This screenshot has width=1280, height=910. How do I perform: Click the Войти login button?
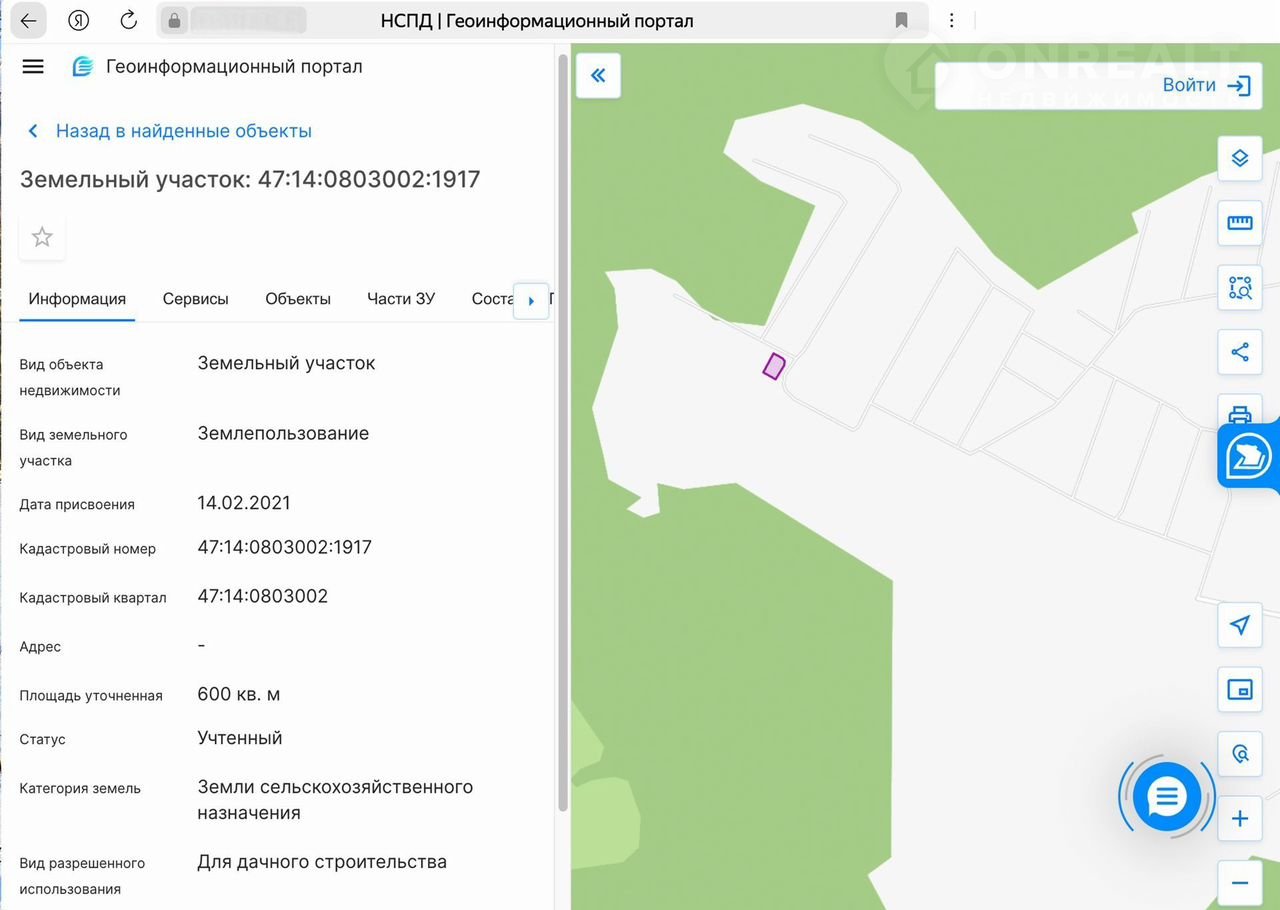tap(1205, 86)
